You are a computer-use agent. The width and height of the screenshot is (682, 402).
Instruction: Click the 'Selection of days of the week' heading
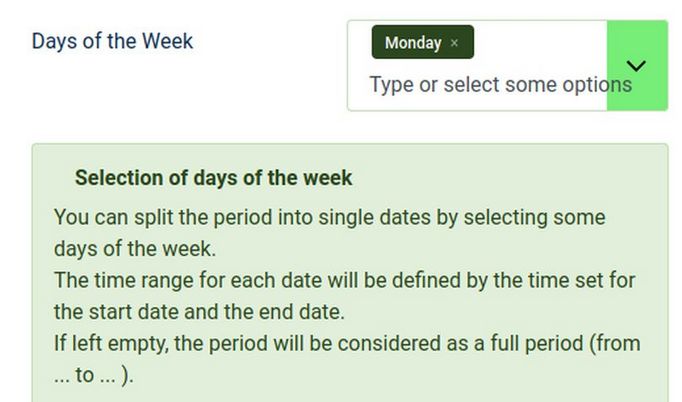(x=213, y=178)
